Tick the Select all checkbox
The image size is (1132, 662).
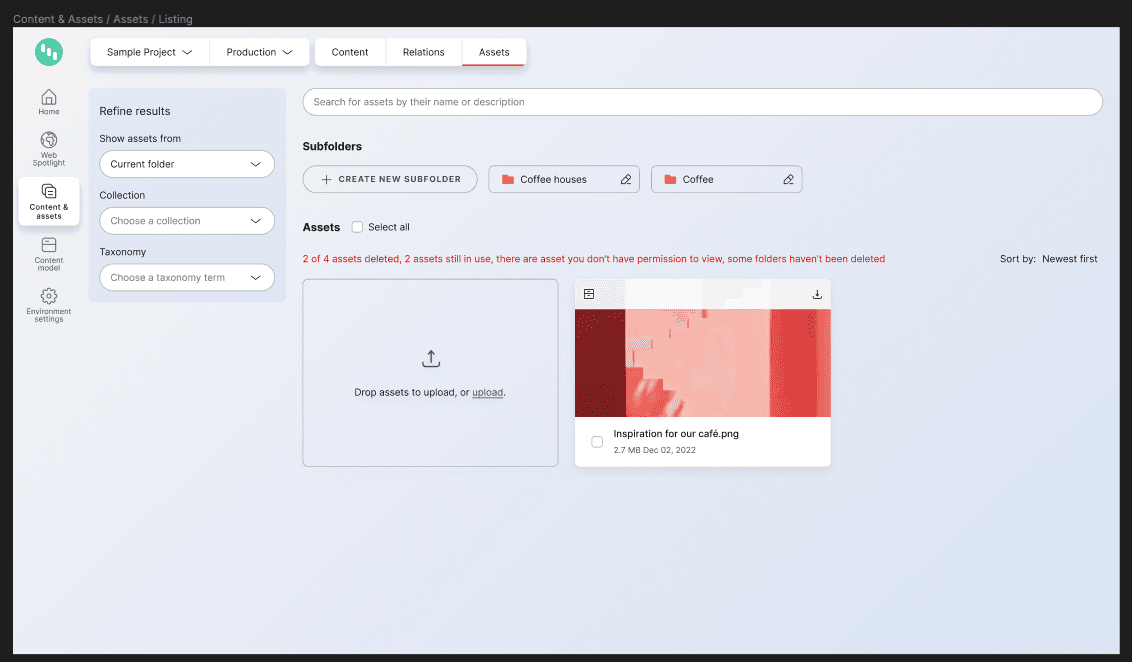click(x=357, y=227)
